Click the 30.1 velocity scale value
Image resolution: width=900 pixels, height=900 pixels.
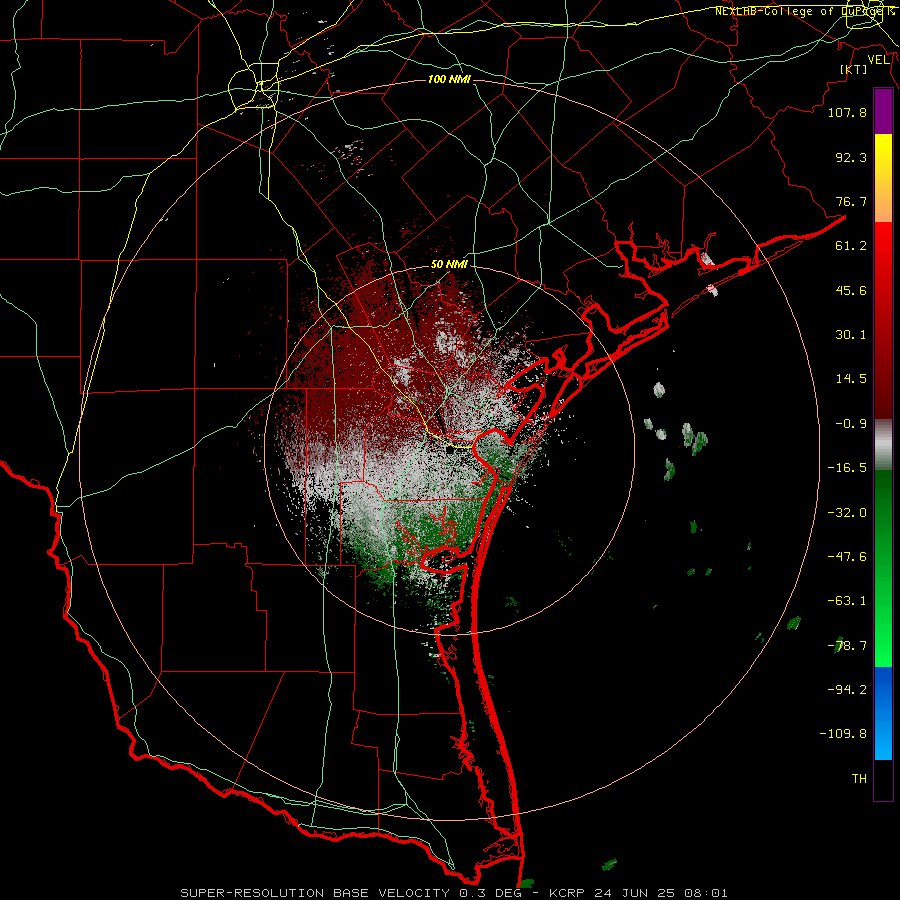point(851,334)
